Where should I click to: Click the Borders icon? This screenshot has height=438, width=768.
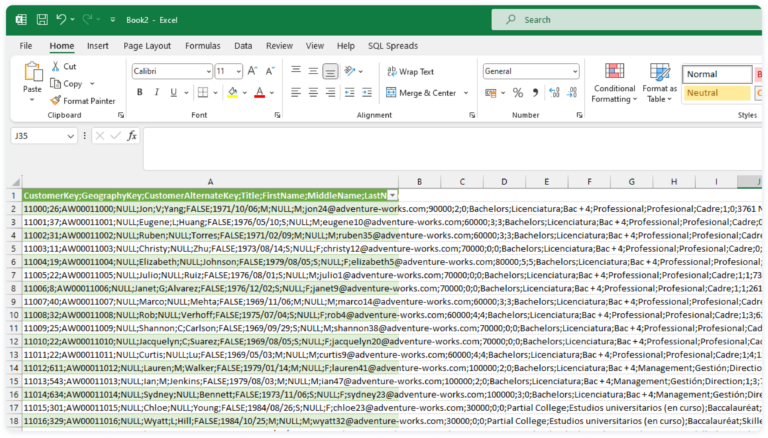coord(203,93)
